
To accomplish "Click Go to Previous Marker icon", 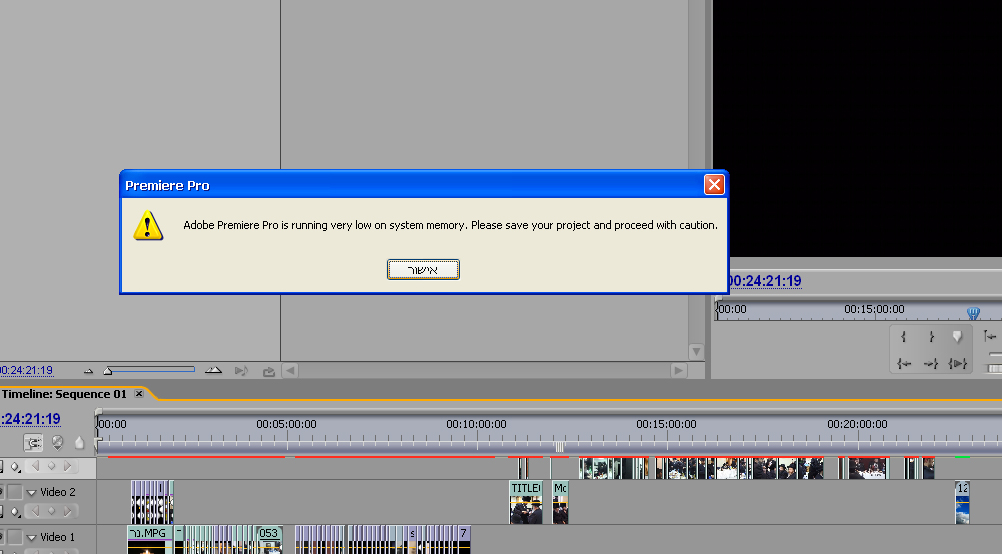I will pyautogui.click(x=990, y=336).
